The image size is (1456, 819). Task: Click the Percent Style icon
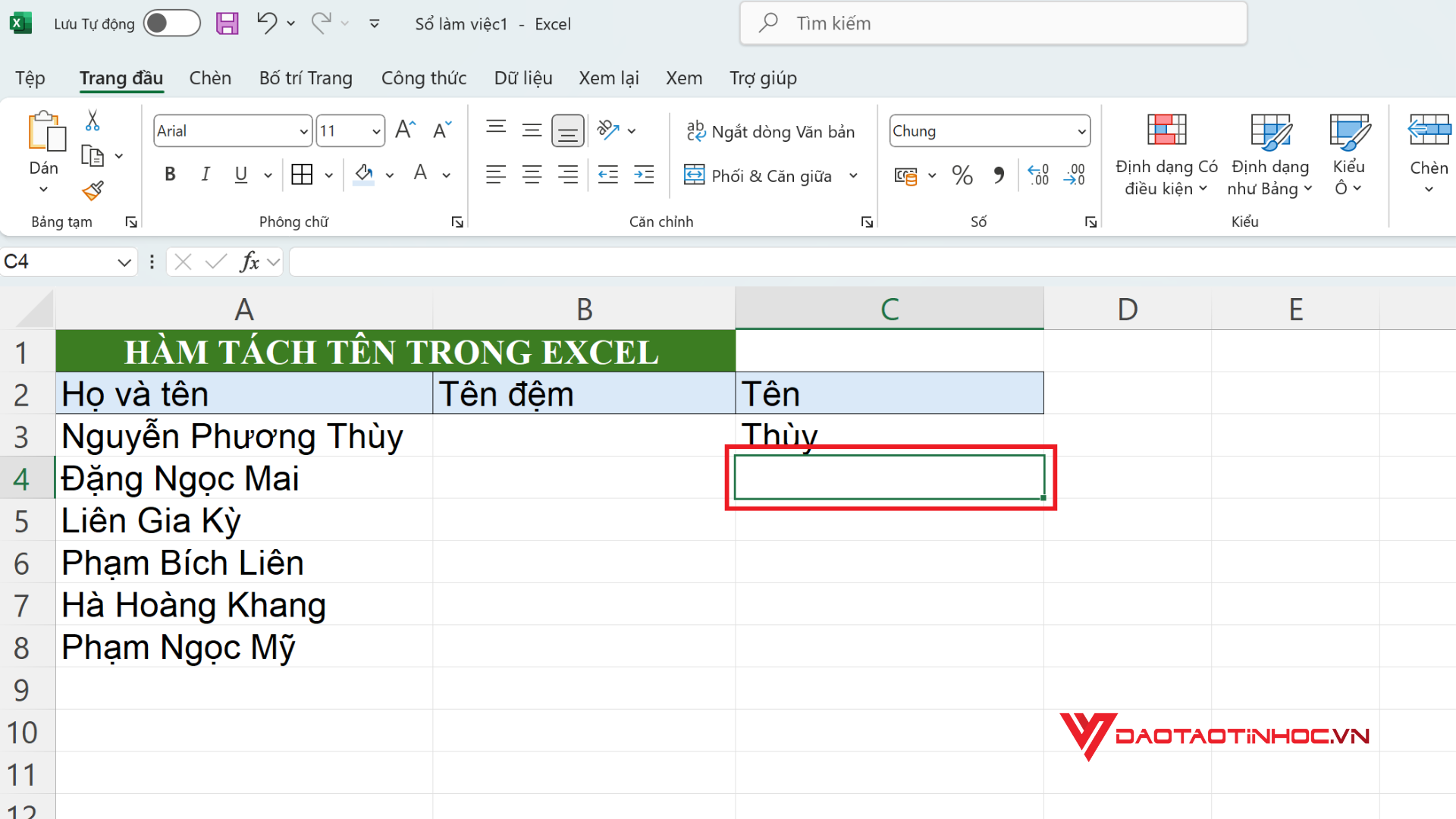coord(962,176)
